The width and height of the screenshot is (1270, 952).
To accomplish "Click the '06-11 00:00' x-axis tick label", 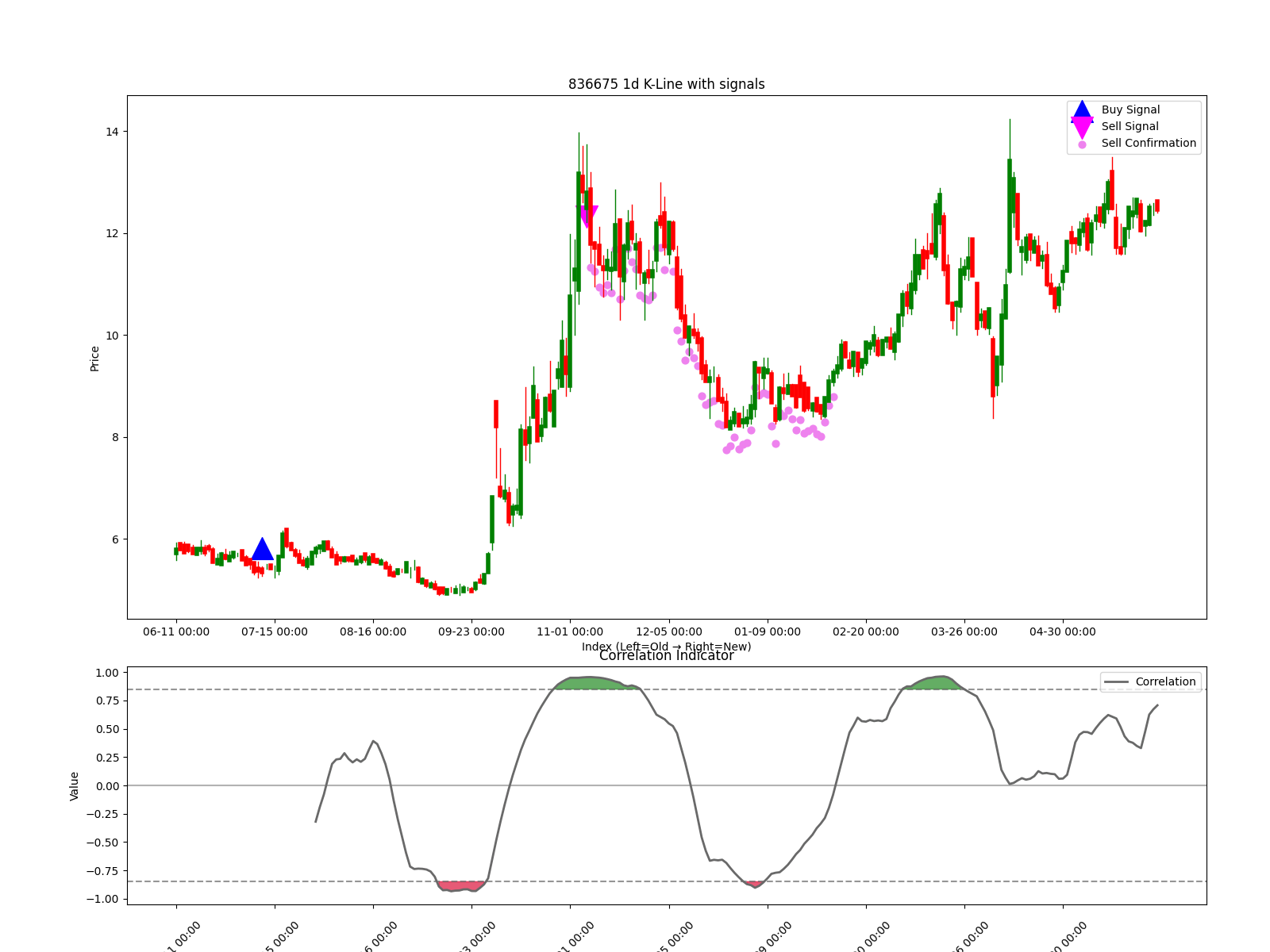I will tap(176, 631).
